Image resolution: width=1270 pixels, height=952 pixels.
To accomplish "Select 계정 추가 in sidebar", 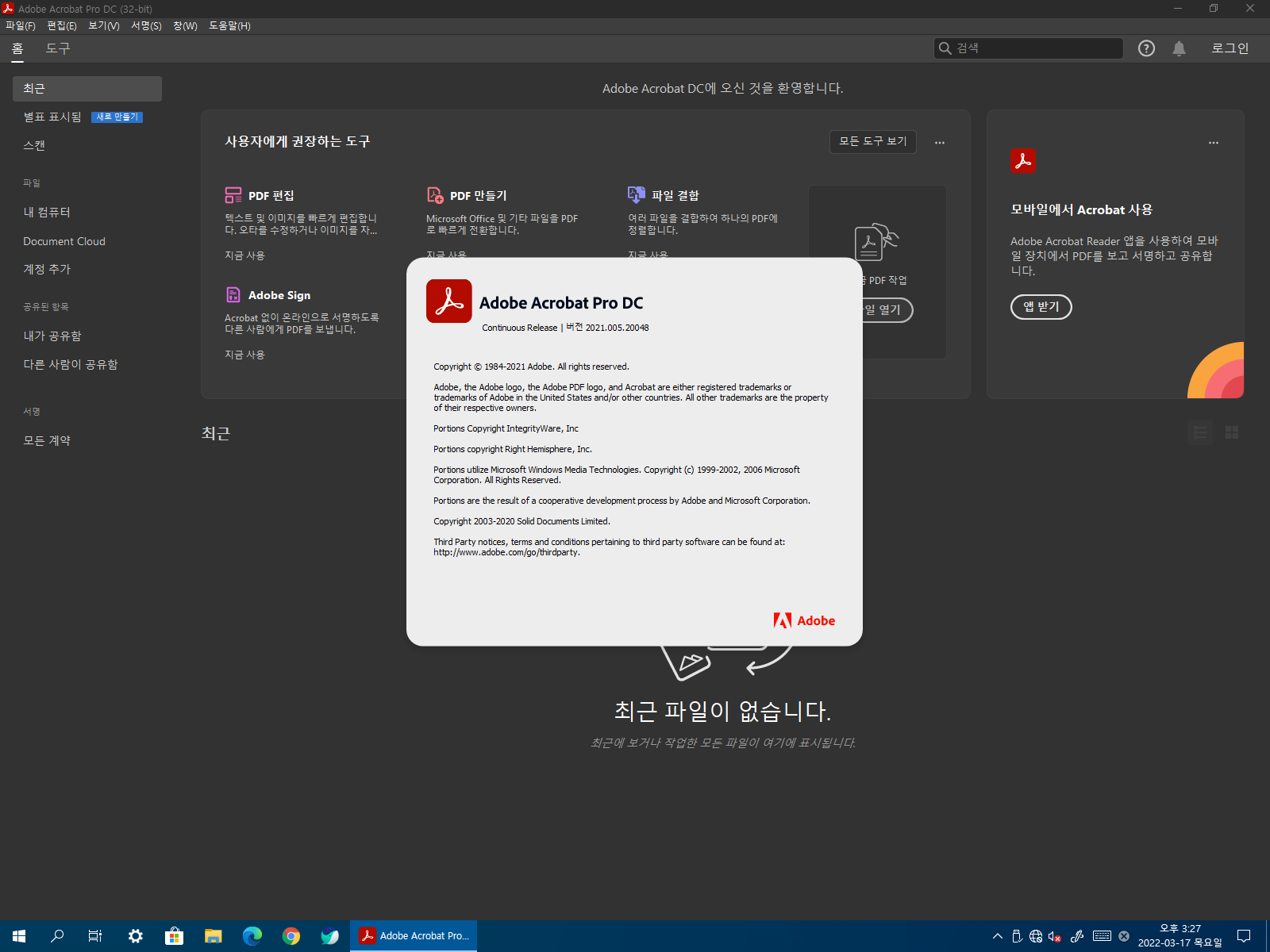I will (47, 269).
